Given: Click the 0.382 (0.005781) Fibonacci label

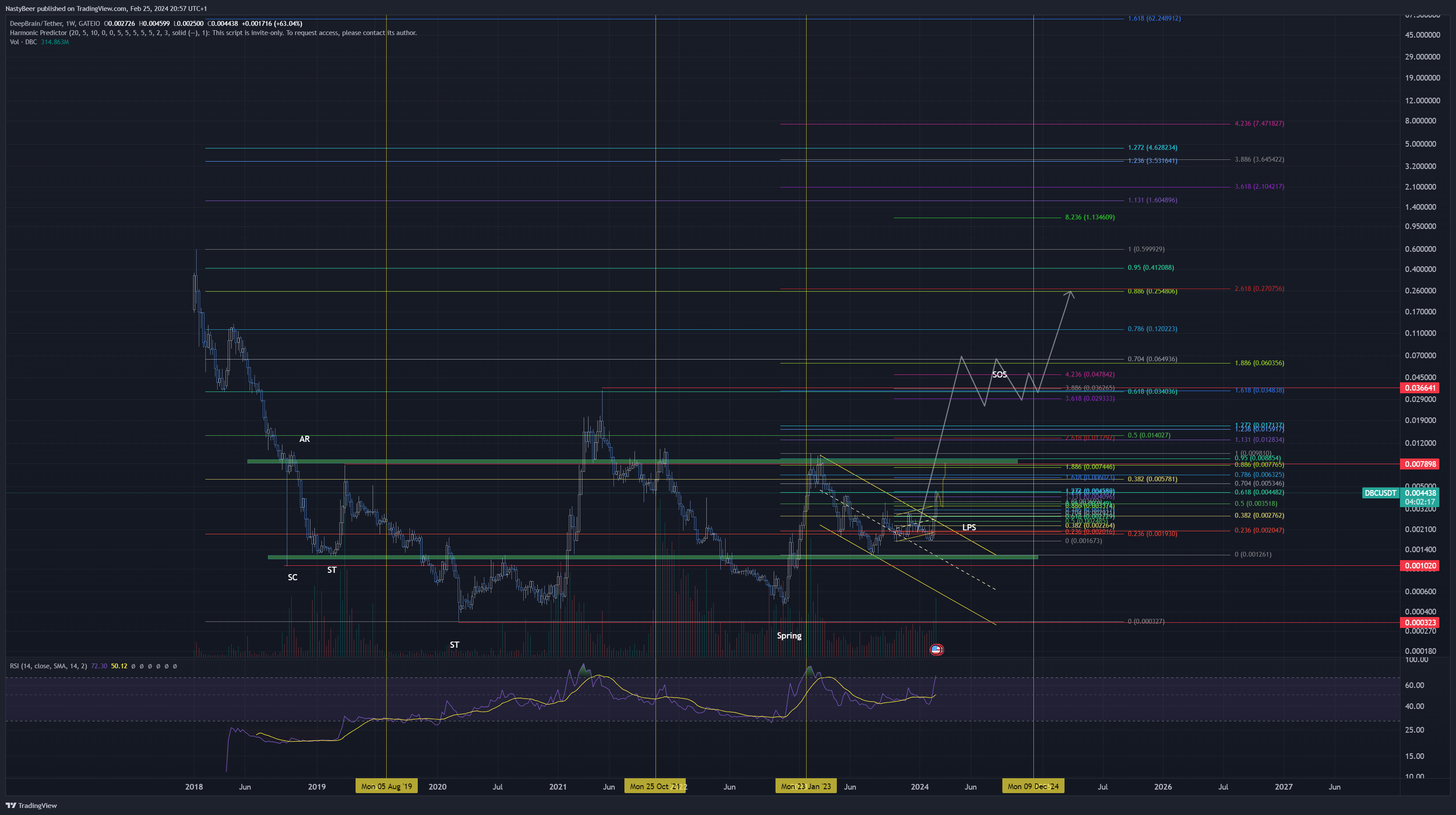Looking at the screenshot, I should tap(1153, 479).
